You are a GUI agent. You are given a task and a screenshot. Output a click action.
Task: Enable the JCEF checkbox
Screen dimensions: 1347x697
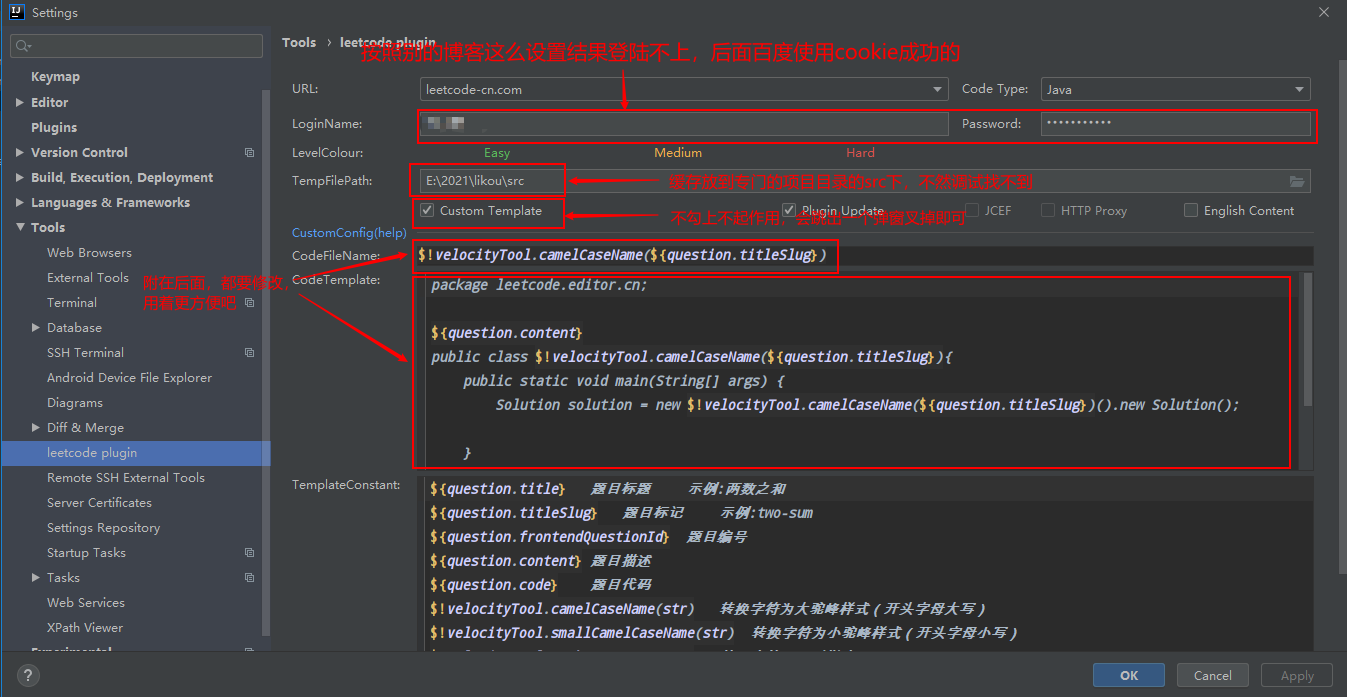tap(972, 210)
